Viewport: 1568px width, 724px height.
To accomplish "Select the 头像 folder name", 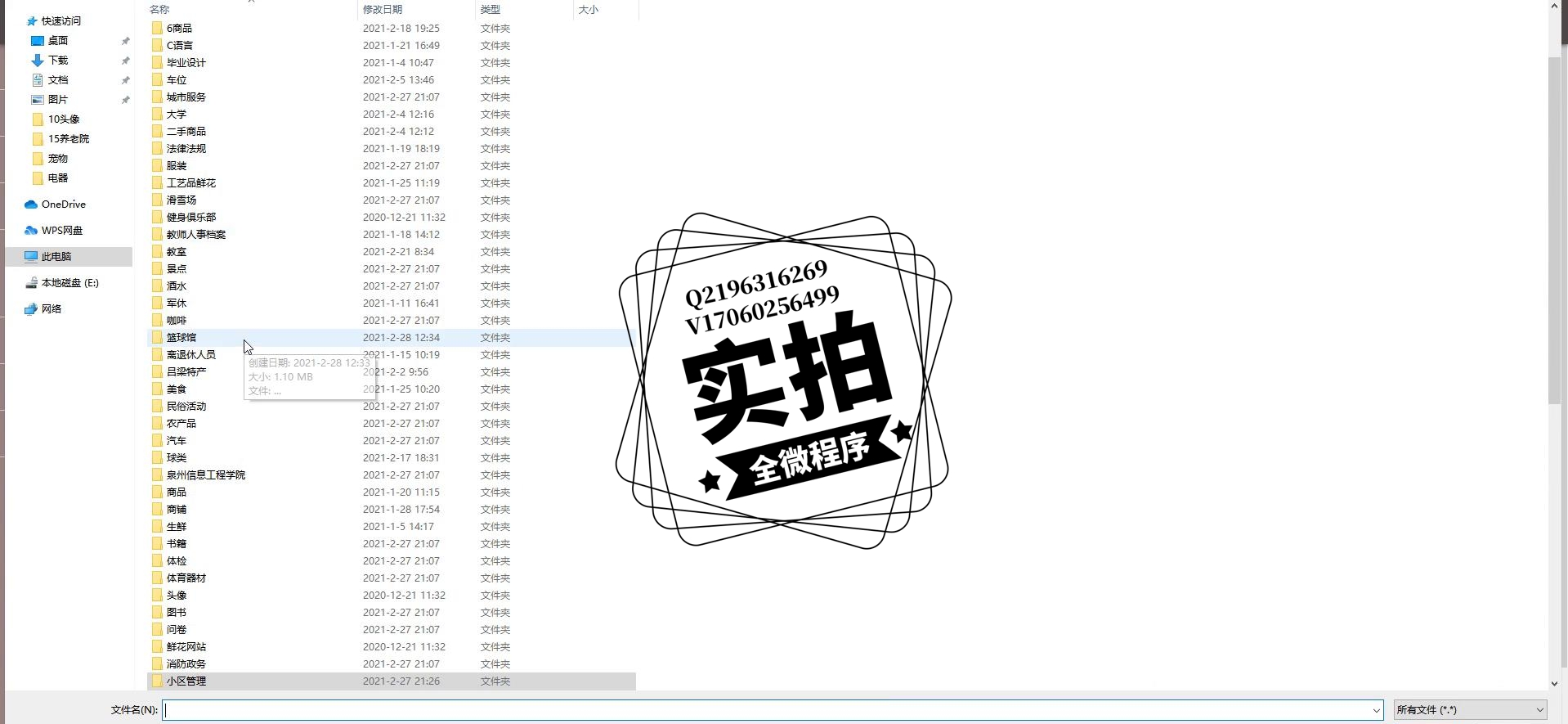I will click(x=176, y=595).
